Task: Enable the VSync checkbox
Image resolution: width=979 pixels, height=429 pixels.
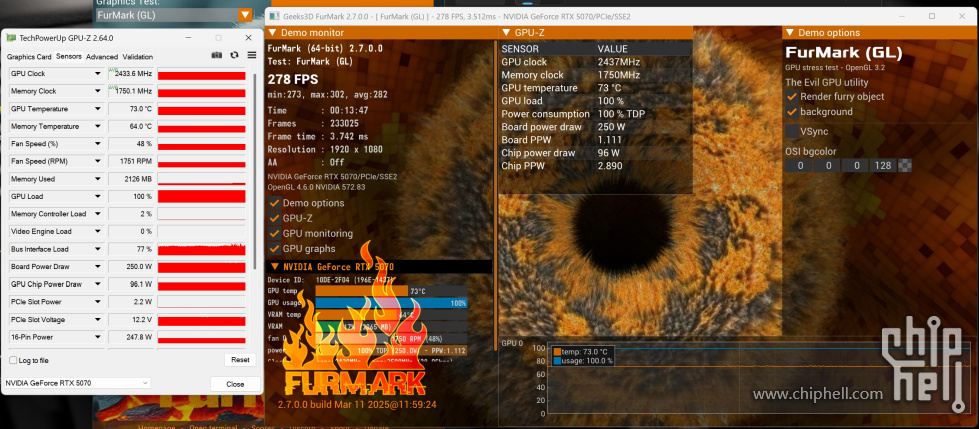Action: pos(792,131)
